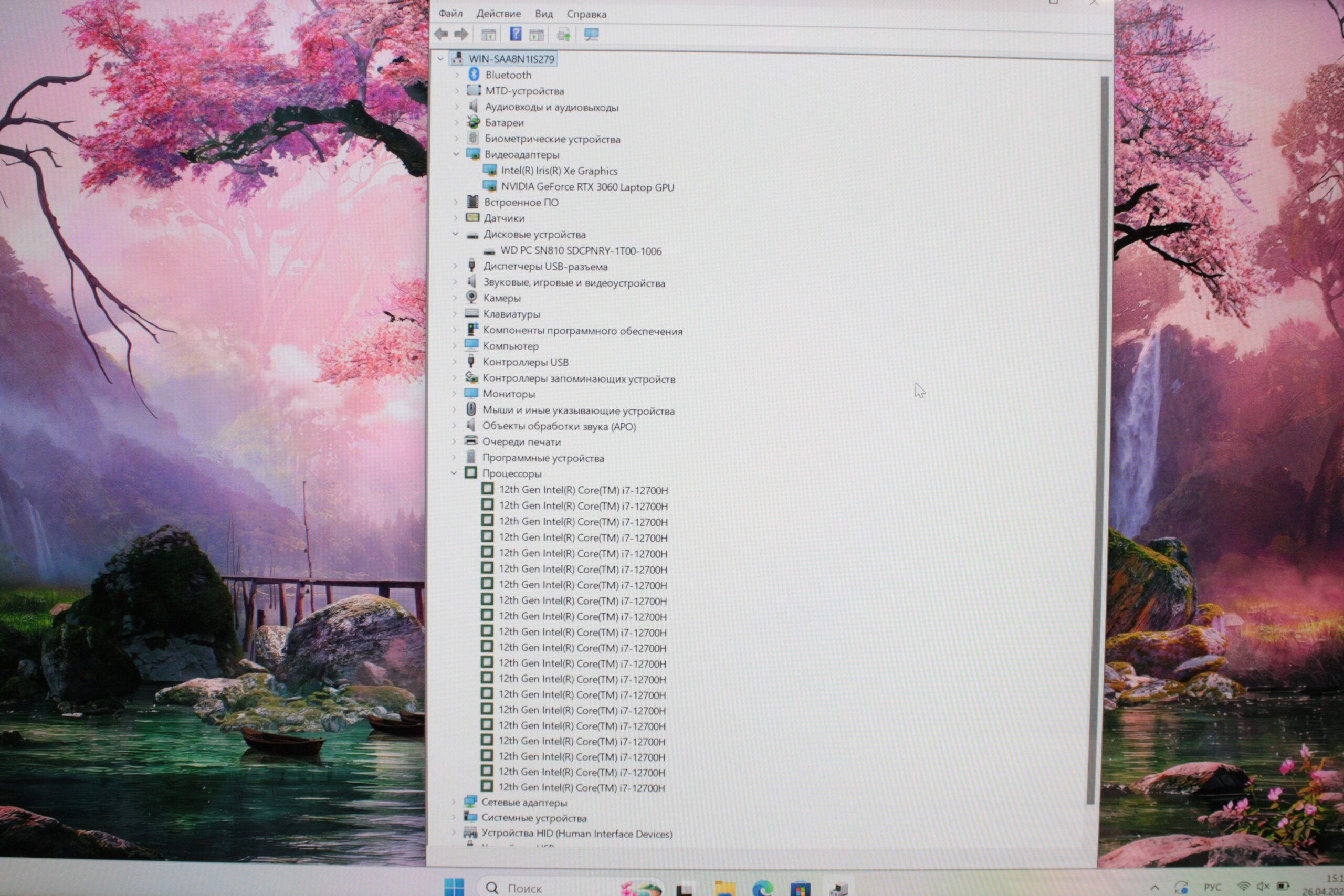Click the blue Help question-mark toolbar icon
The width and height of the screenshot is (1344, 896).
tap(516, 34)
